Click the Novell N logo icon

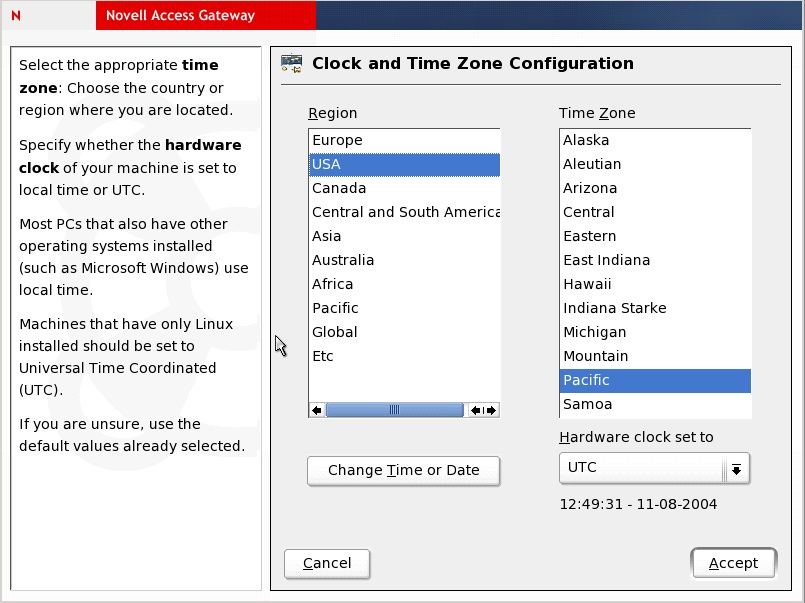click(16, 15)
